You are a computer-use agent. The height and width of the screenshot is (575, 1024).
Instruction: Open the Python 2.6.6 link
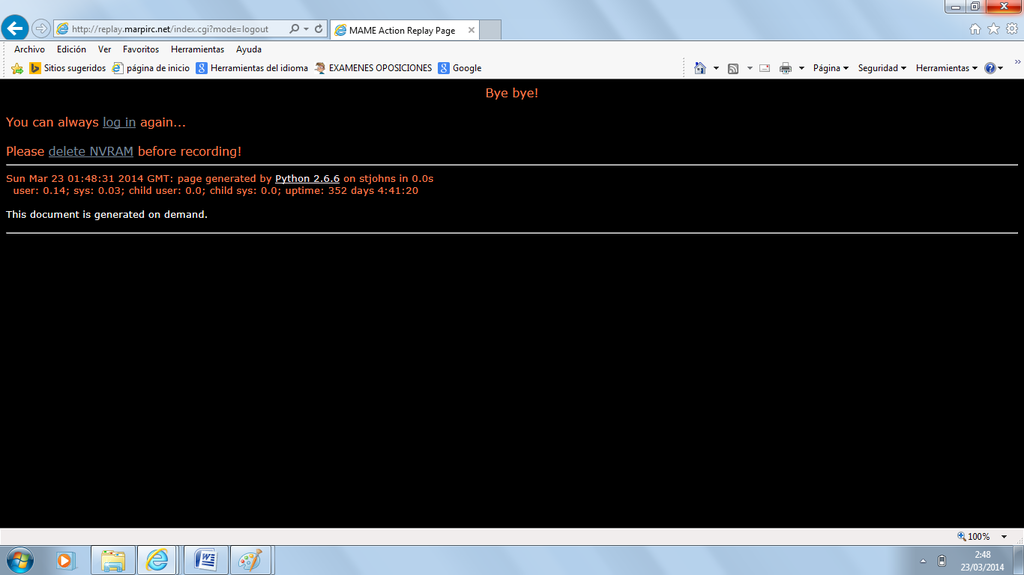coord(307,178)
